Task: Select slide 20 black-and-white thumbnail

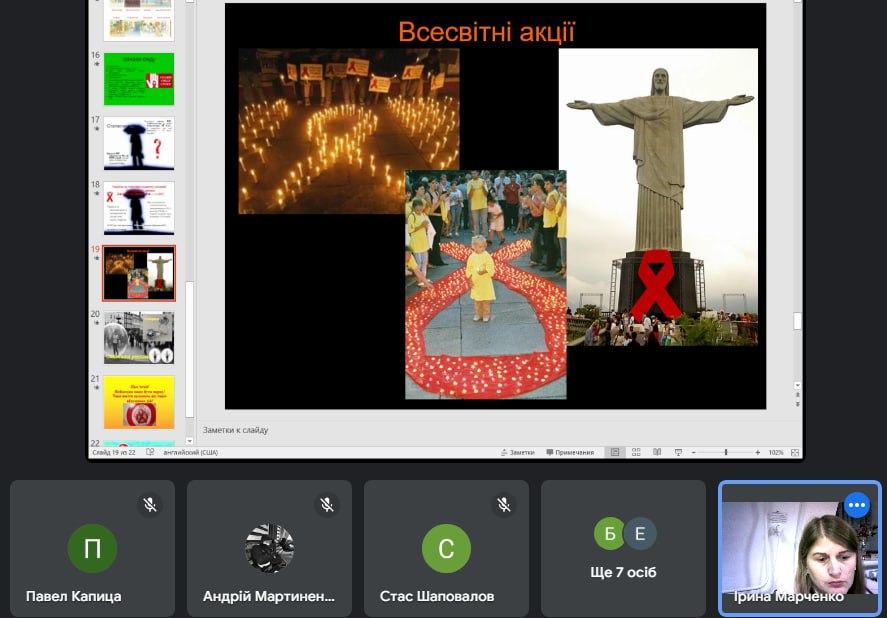Action: point(139,337)
